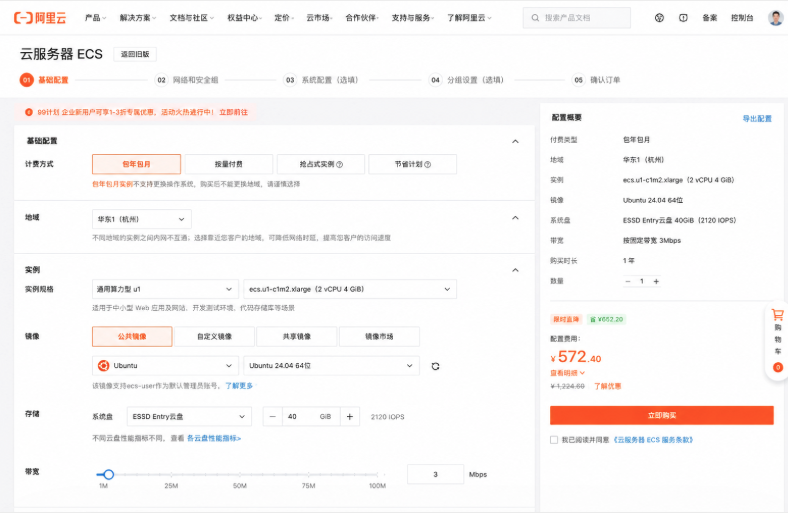Screen dimensions: 788x513
Task: Open the 合作伙伴 menu
Action: (362, 18)
